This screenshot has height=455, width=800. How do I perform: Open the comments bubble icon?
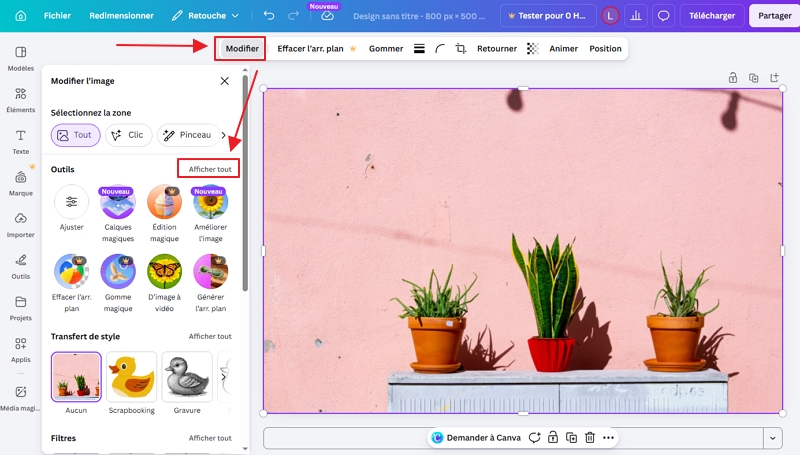(x=663, y=16)
